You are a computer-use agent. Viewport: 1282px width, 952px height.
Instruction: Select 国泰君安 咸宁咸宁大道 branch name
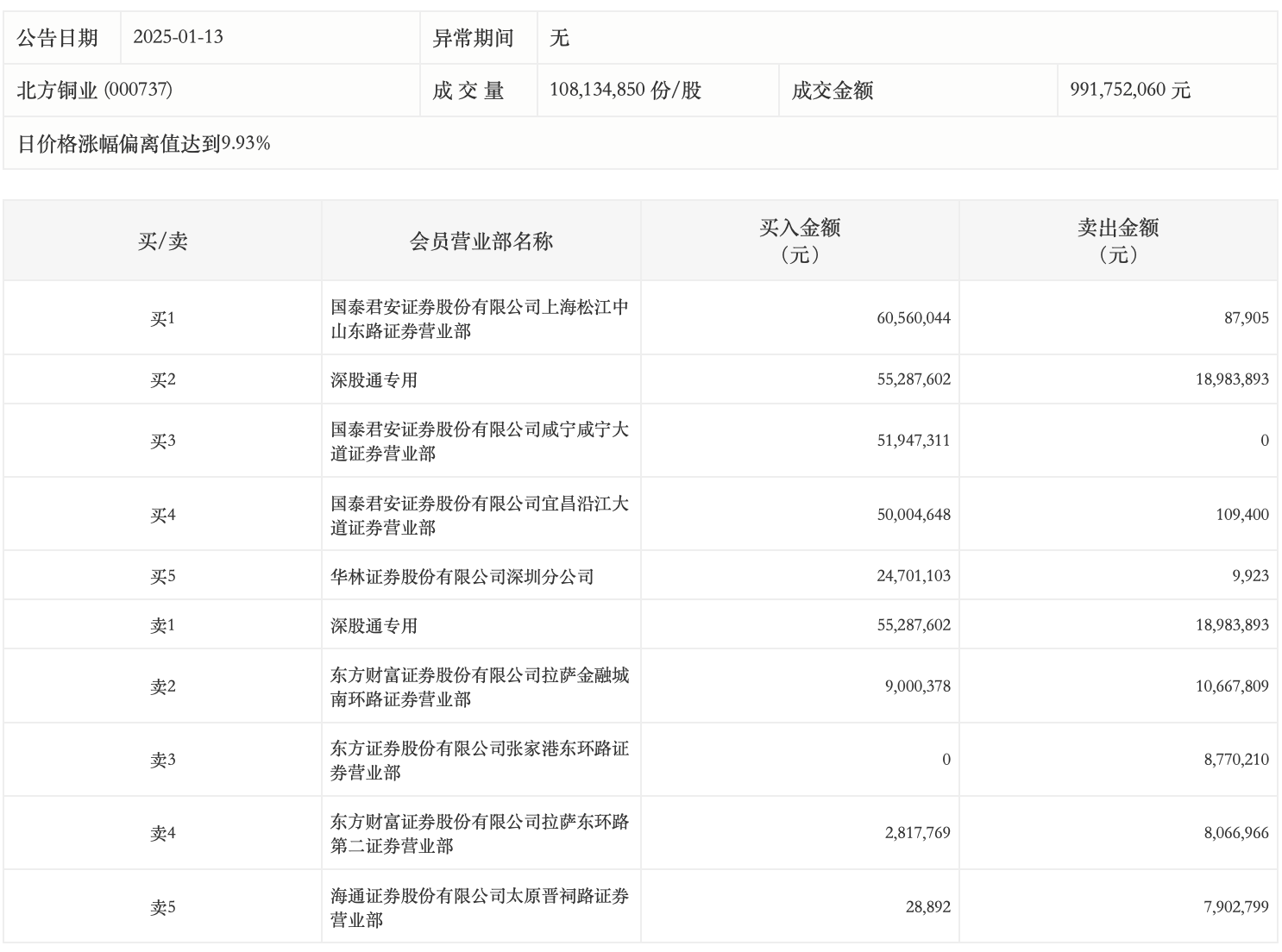click(x=479, y=442)
